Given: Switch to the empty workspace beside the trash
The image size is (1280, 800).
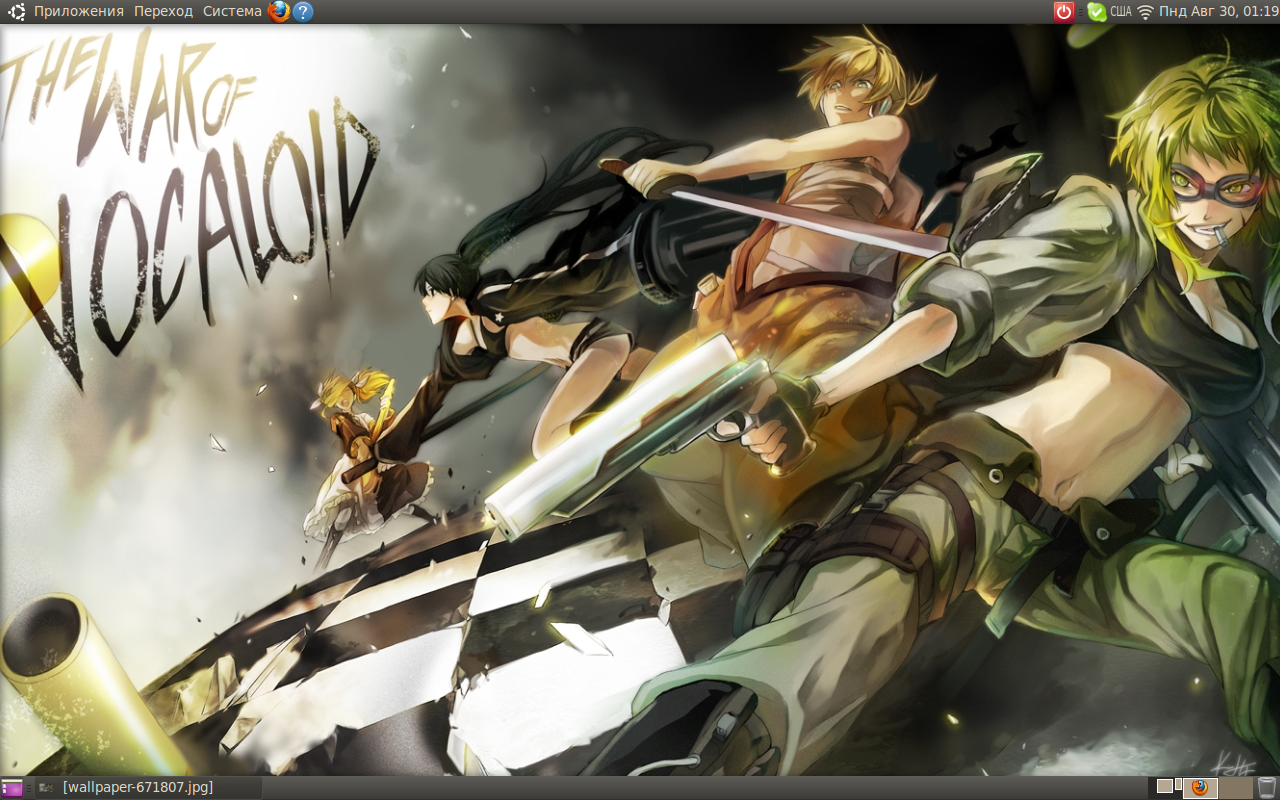Looking at the screenshot, I should tap(1235, 787).
